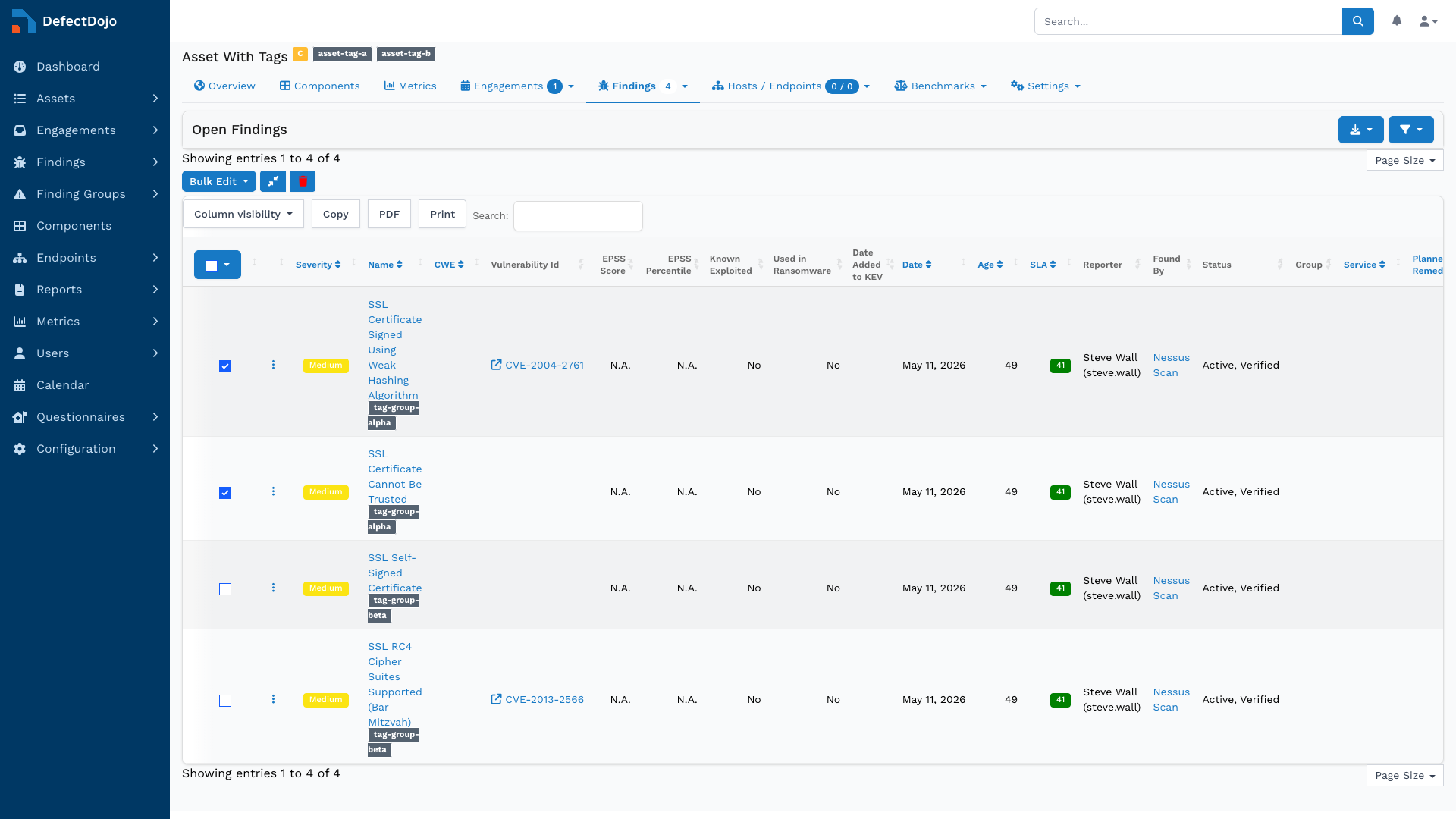The width and height of the screenshot is (1456, 819).
Task: Open the user account menu dropdown
Action: [x=1429, y=21]
